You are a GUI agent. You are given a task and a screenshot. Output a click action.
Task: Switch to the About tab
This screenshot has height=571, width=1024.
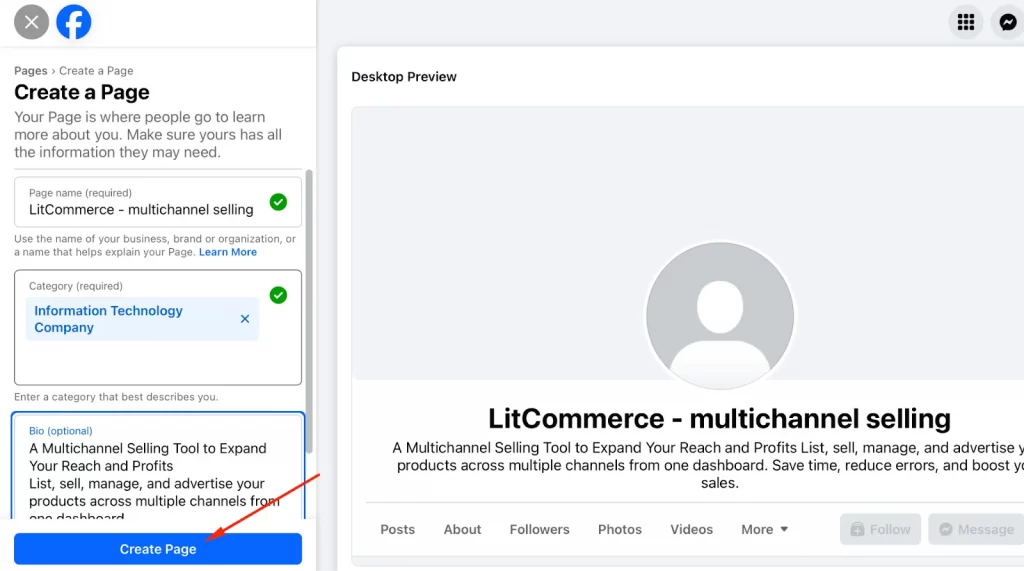[462, 529]
